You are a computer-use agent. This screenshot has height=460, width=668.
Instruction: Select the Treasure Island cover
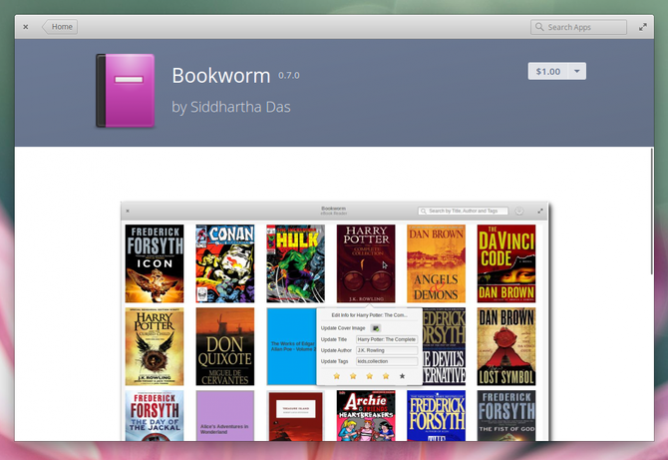(x=295, y=416)
